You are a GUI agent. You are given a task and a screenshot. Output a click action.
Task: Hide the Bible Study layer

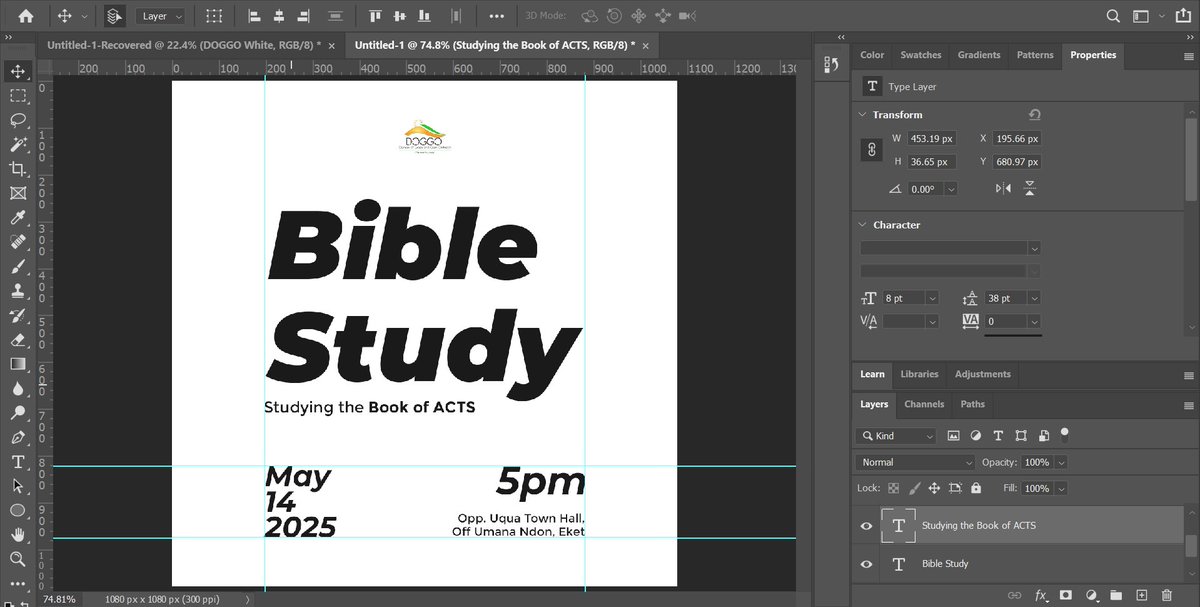tap(866, 564)
